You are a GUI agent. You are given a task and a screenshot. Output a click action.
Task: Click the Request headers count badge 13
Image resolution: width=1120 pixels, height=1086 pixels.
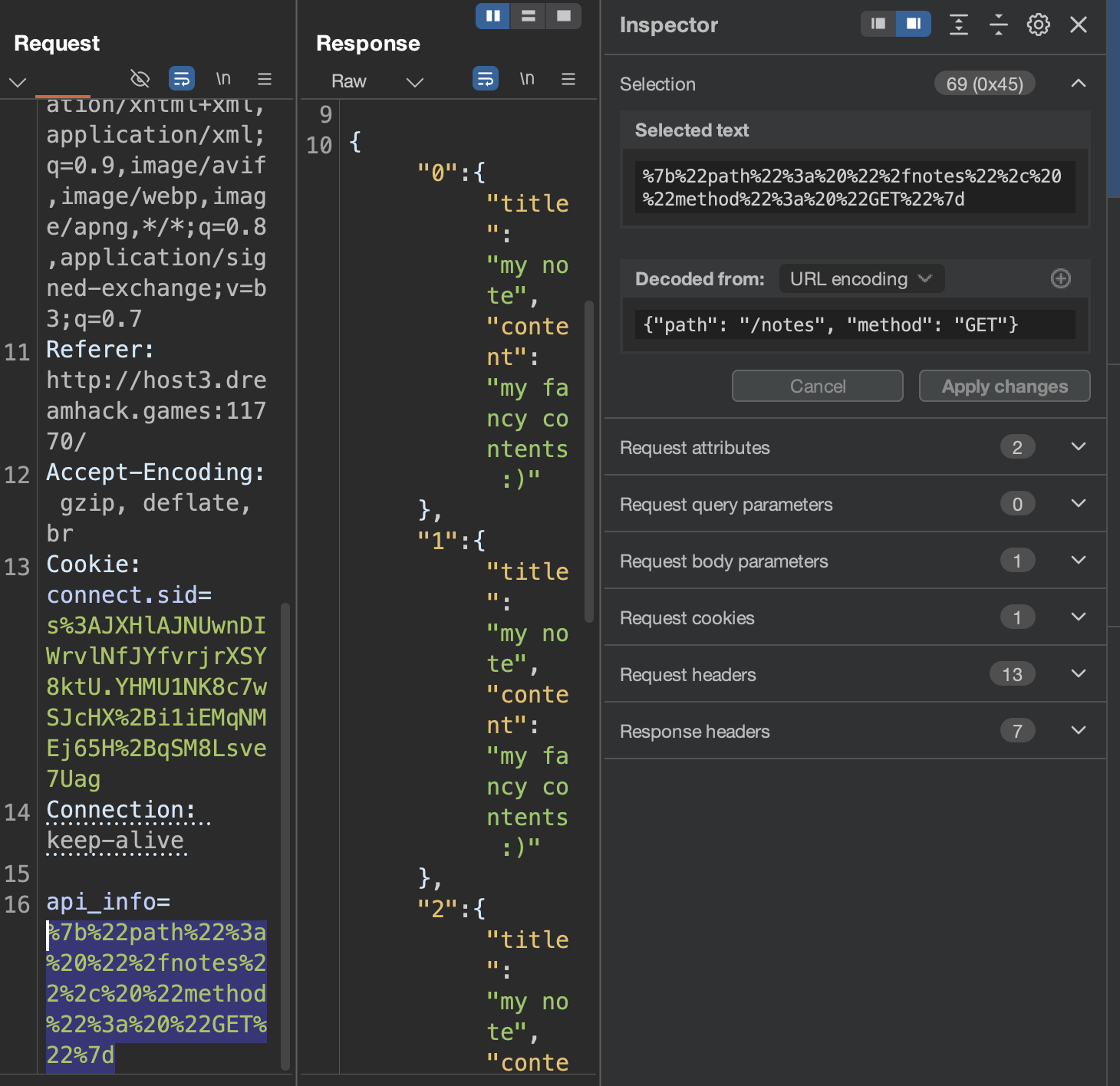1012,674
